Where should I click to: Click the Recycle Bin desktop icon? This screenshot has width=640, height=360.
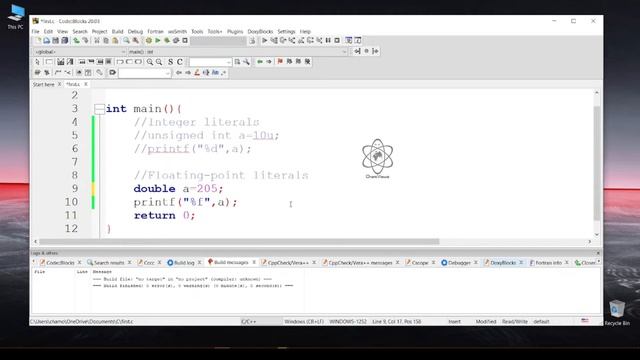pos(617,313)
